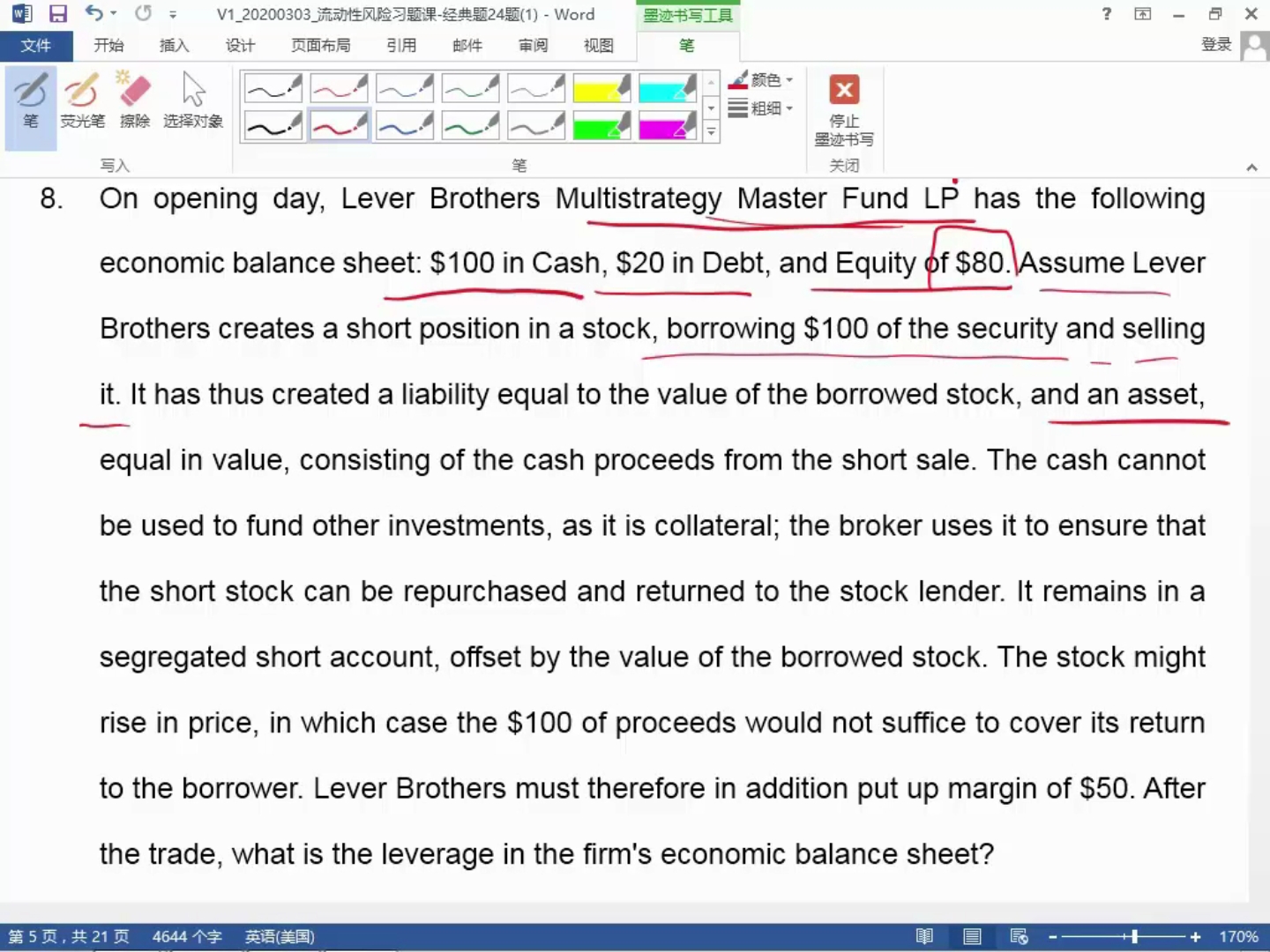Select the Eraser (擦除) tool
The image size is (1270, 952).
135,100
